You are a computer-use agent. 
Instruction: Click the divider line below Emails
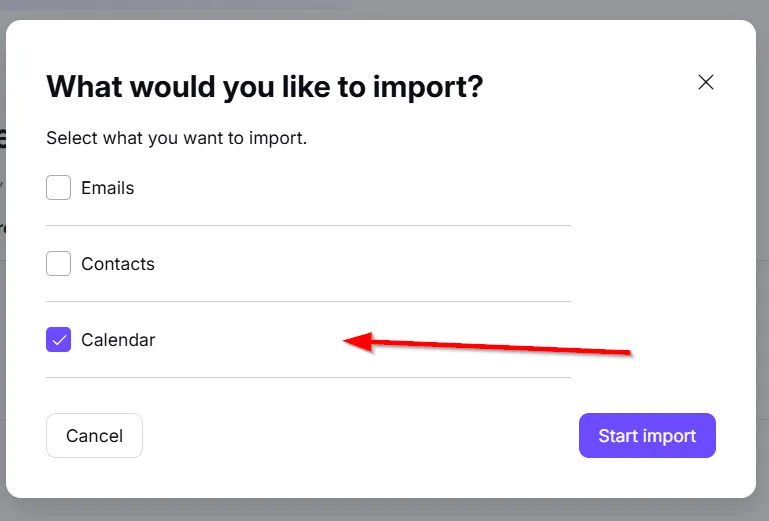pyautogui.click(x=308, y=226)
